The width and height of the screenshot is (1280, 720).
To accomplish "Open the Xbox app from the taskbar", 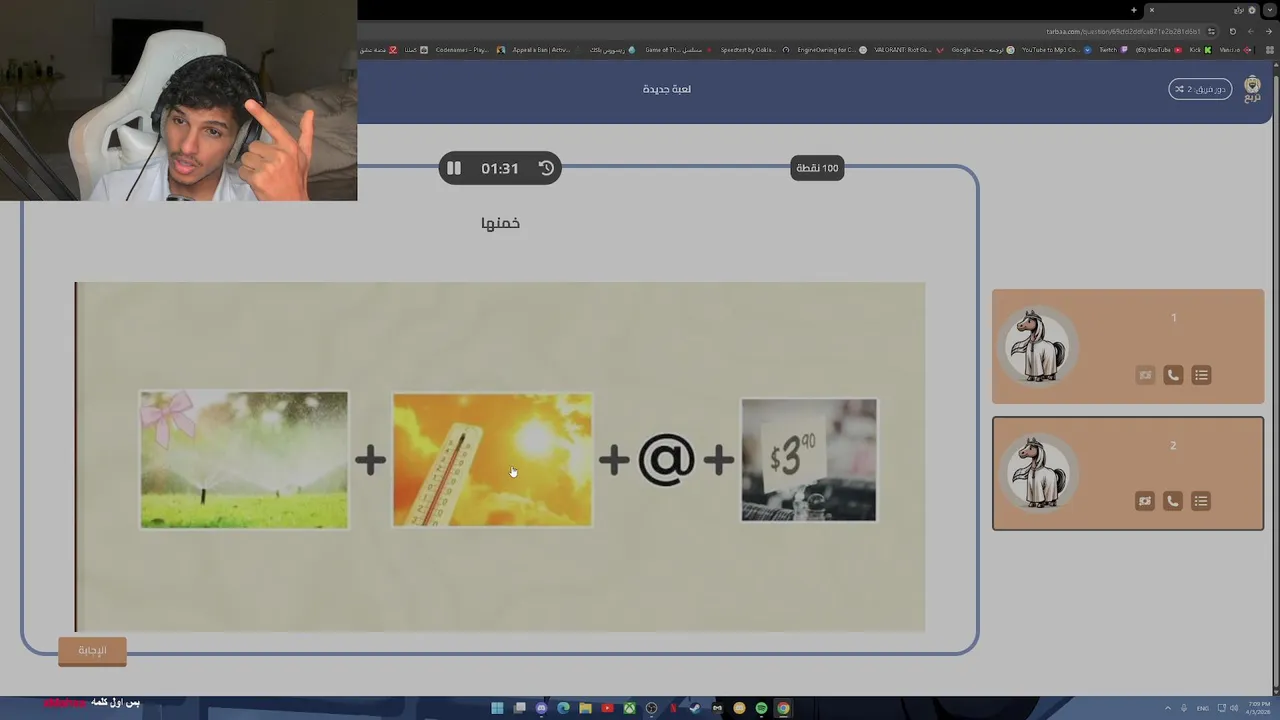I will 630,708.
